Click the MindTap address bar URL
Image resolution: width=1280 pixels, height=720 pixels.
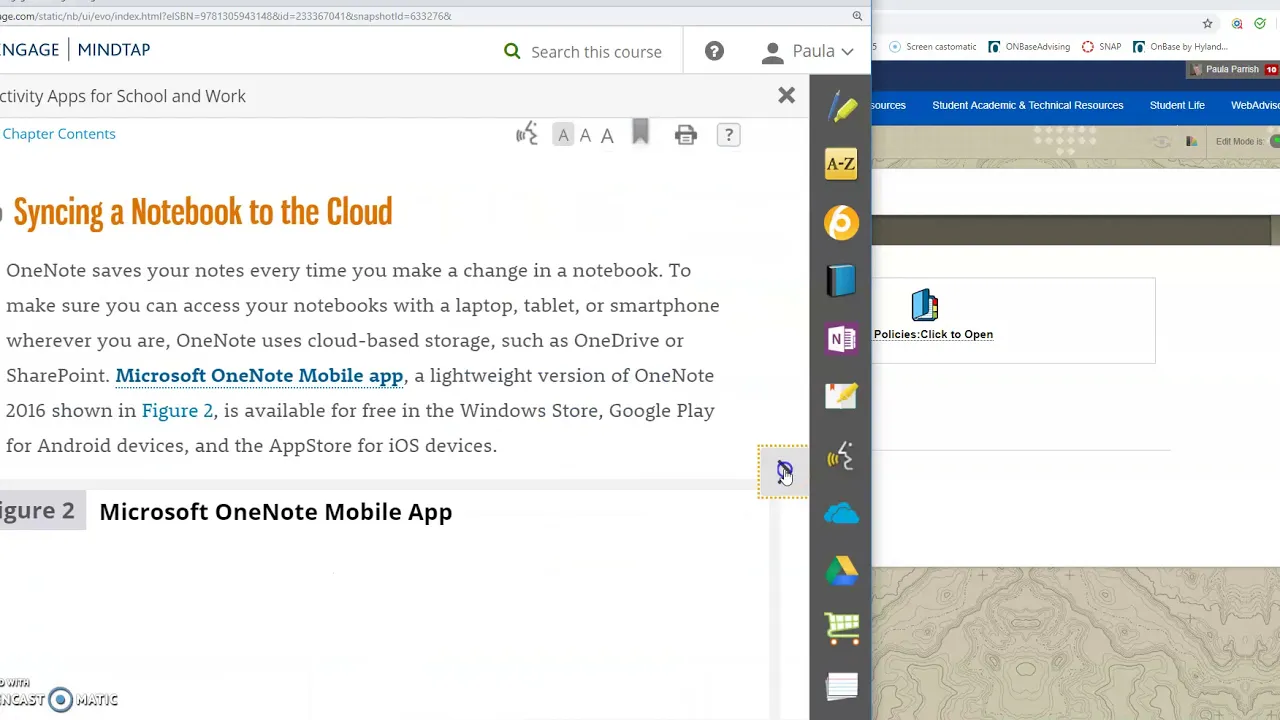(x=226, y=16)
